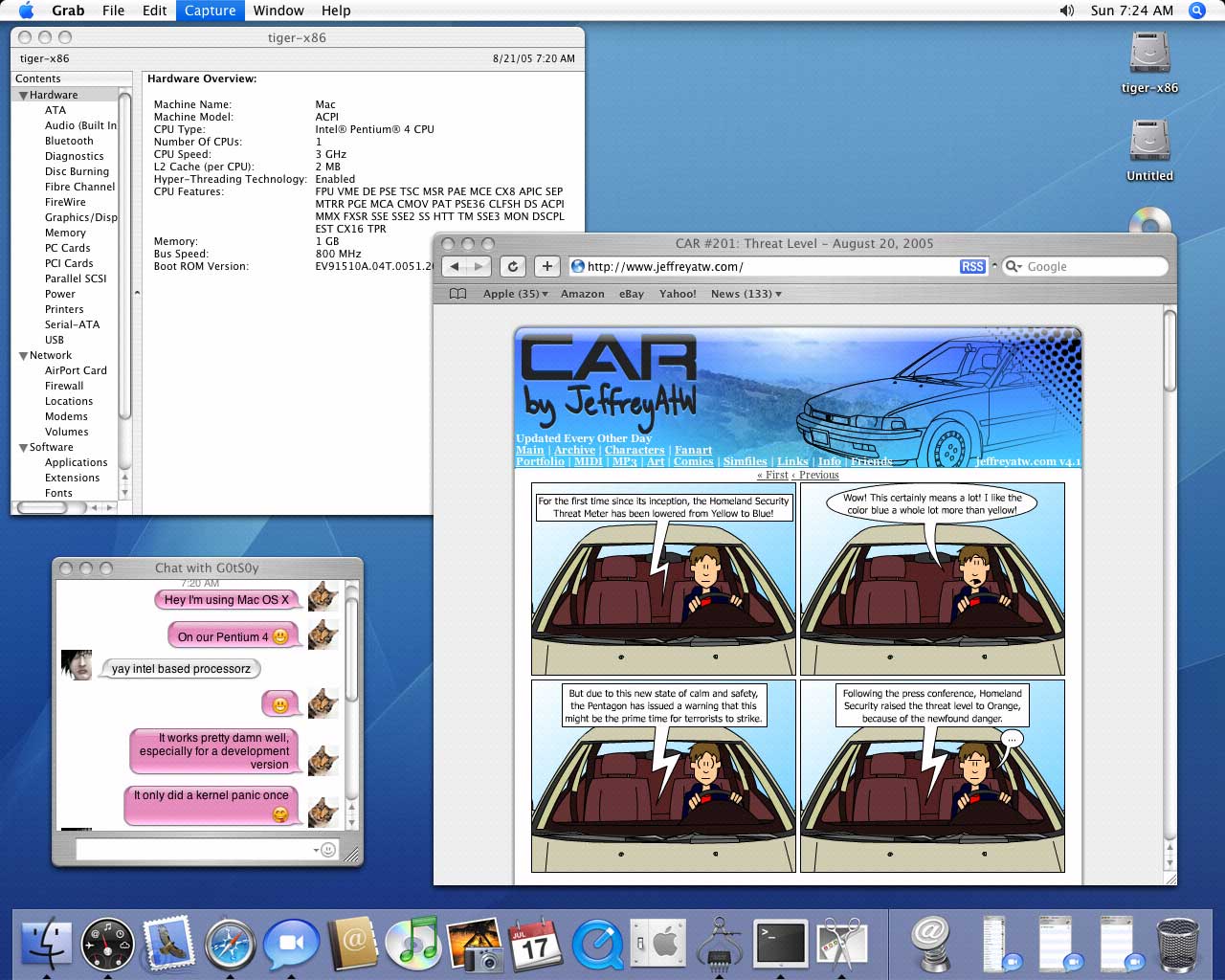
Task: Open the Help menu
Action: coord(336,11)
